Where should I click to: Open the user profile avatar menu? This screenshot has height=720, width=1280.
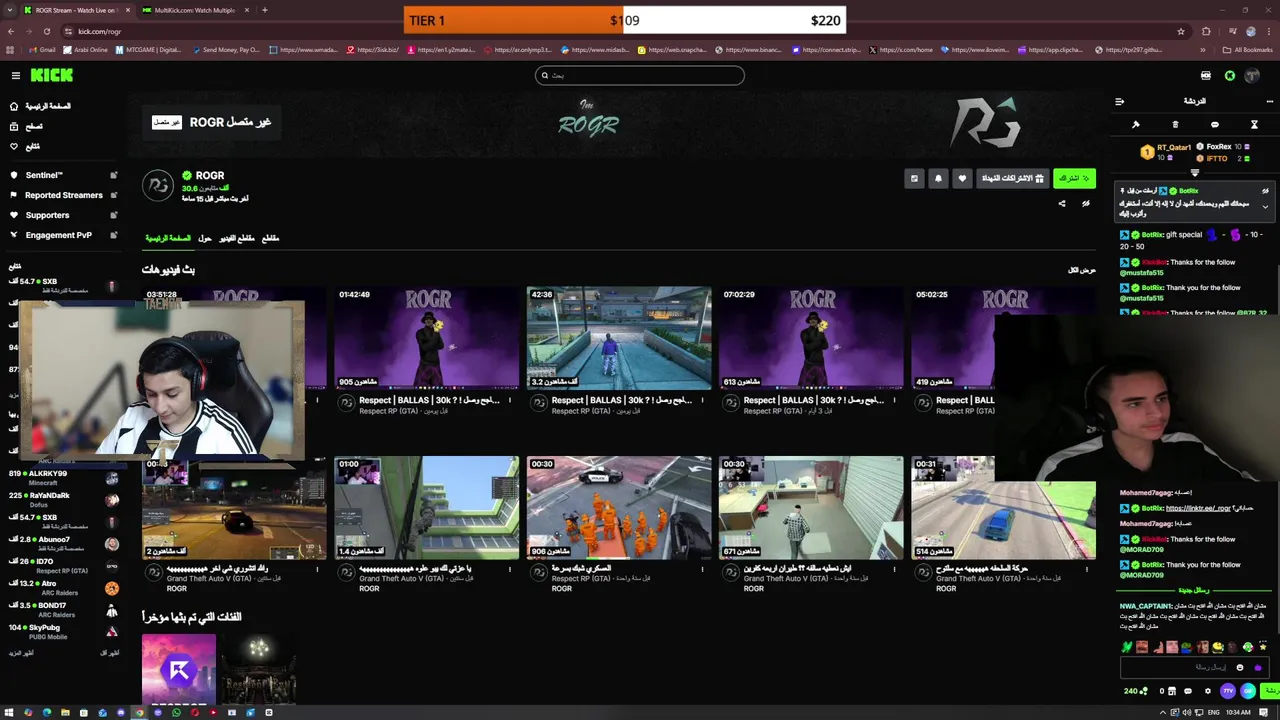tap(1252, 76)
